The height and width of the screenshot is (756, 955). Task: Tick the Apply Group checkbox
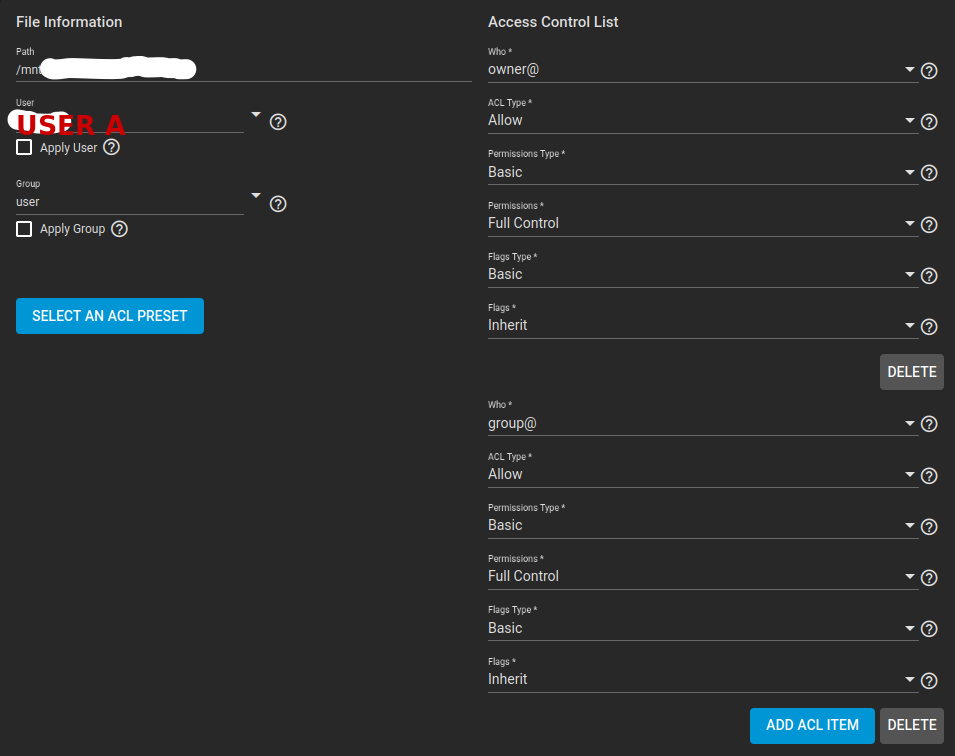click(x=24, y=229)
